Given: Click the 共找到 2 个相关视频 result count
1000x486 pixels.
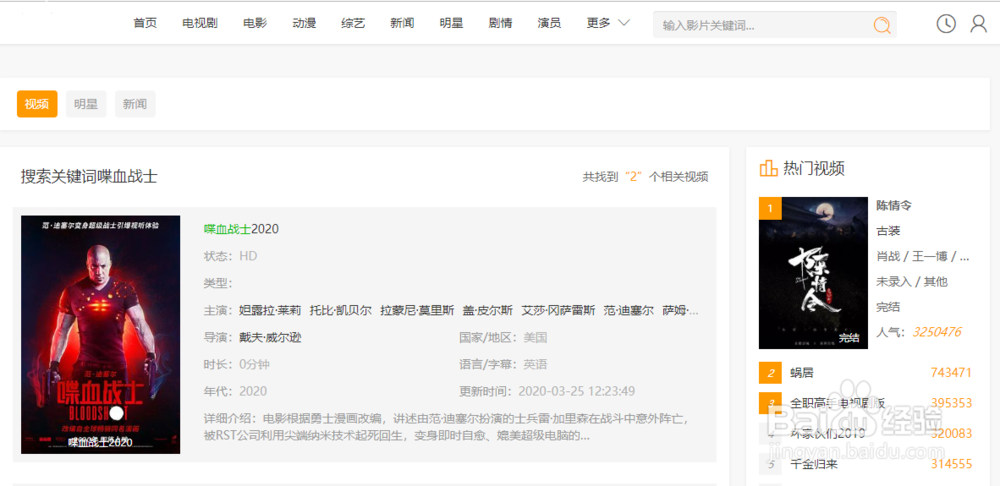Looking at the screenshot, I should (x=645, y=177).
